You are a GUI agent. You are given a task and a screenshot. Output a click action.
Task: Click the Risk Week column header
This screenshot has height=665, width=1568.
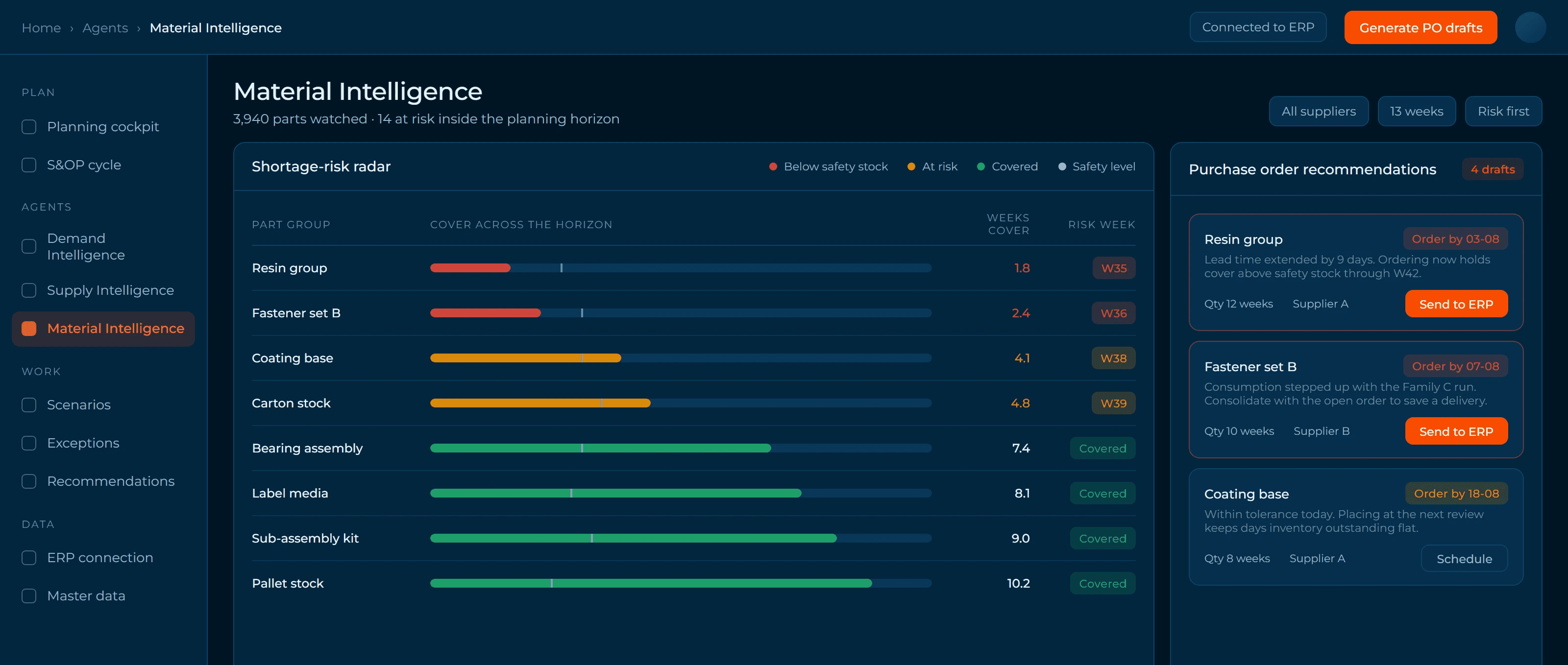click(x=1102, y=224)
